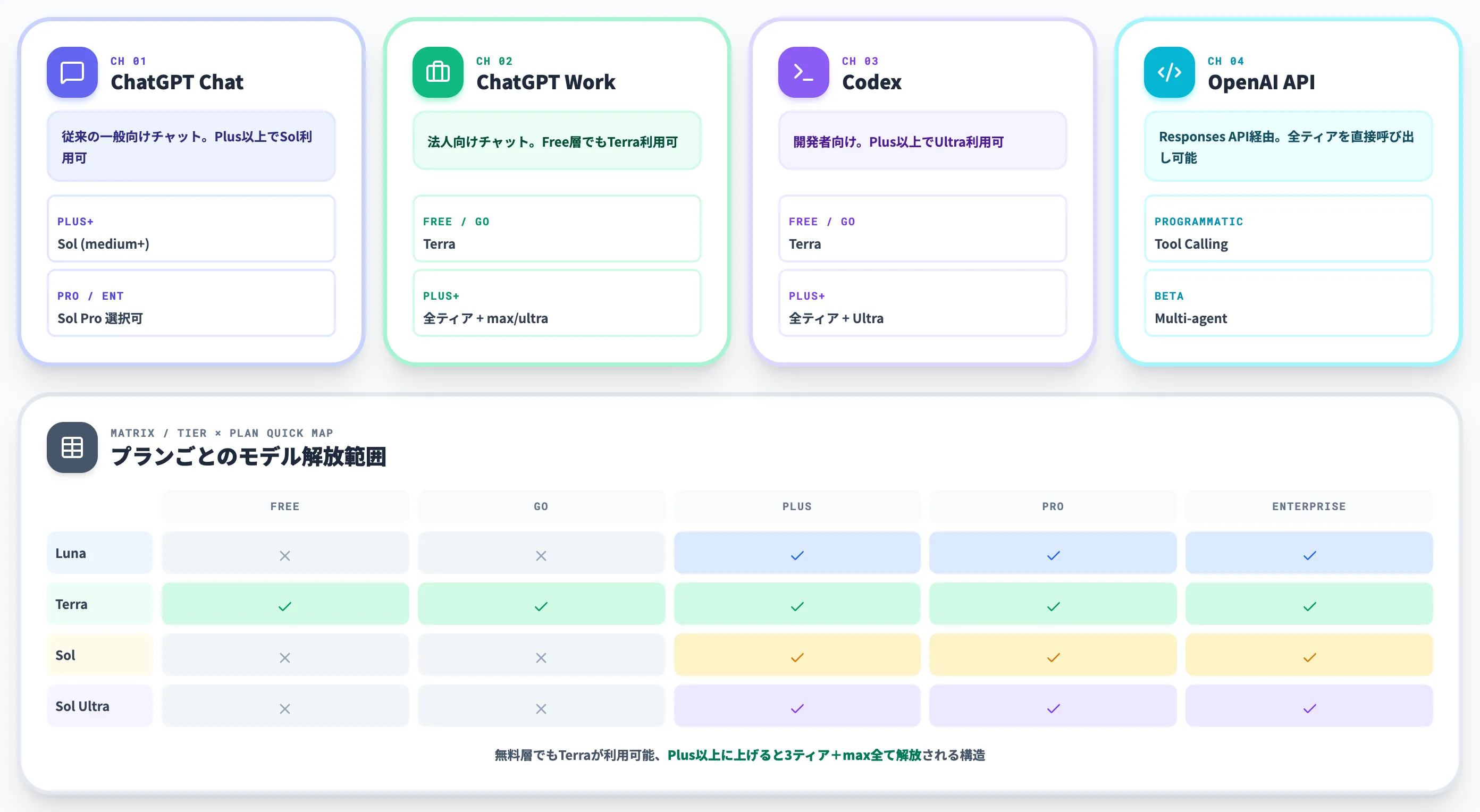Click the Sol checkmark under PRO
Image resolution: width=1480 pixels, height=812 pixels.
[x=1053, y=657]
